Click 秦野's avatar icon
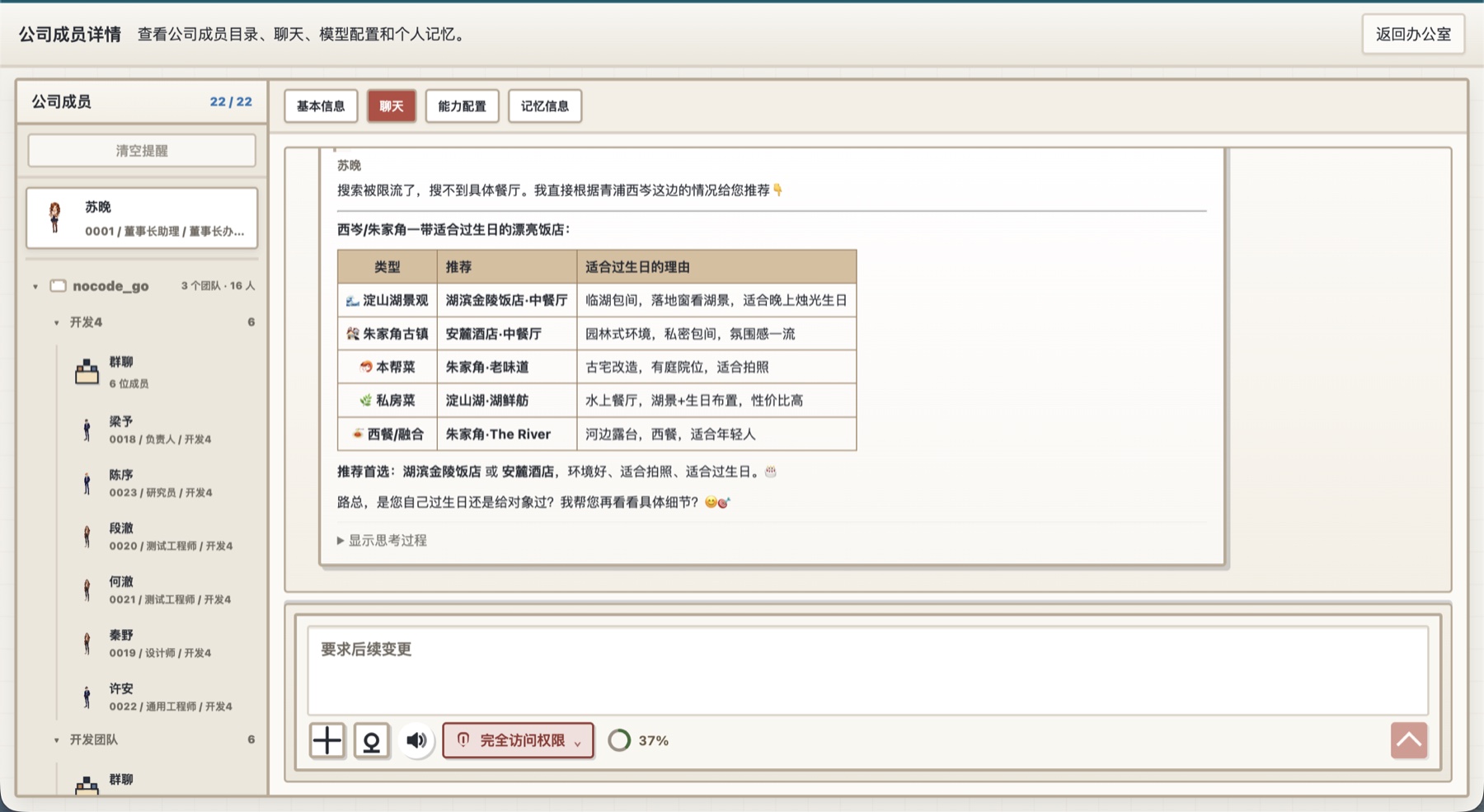This screenshot has width=1484, height=812. click(87, 644)
